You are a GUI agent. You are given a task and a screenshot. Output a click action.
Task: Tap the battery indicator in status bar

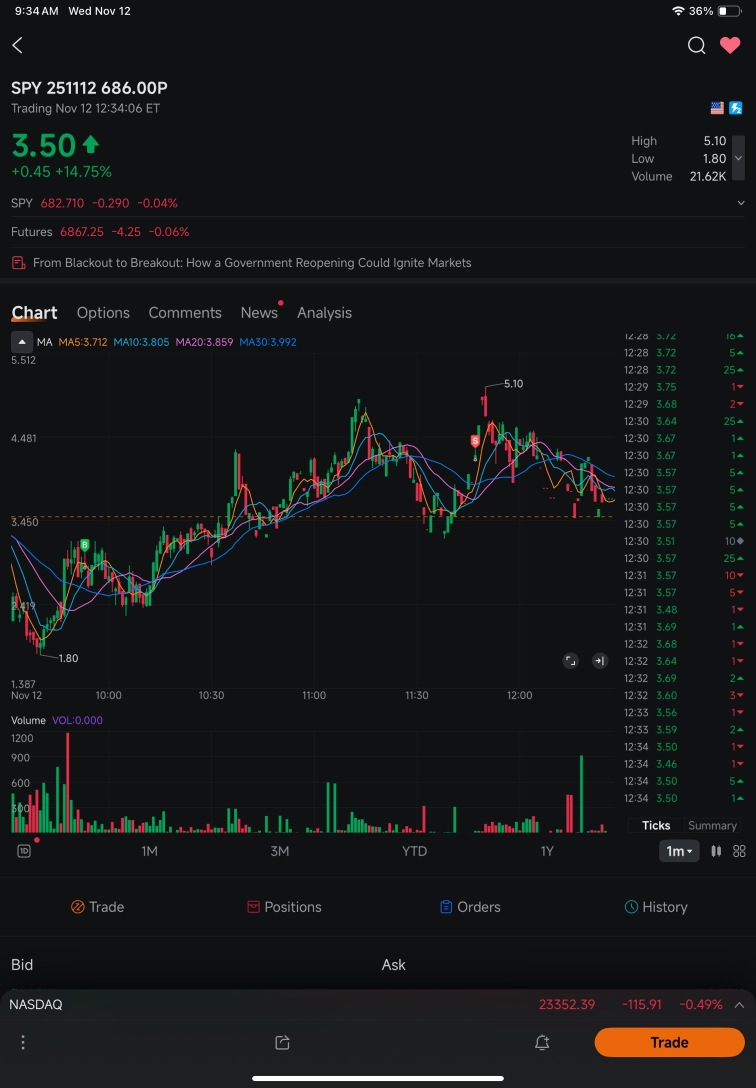pos(730,11)
